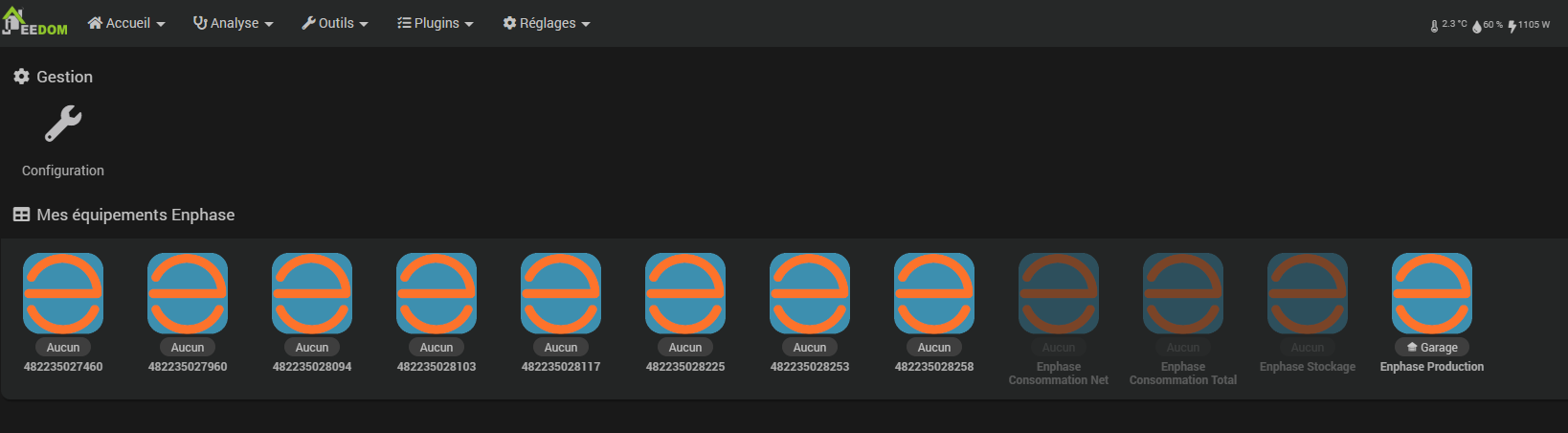Click the name text 482235028225

[x=685, y=367]
